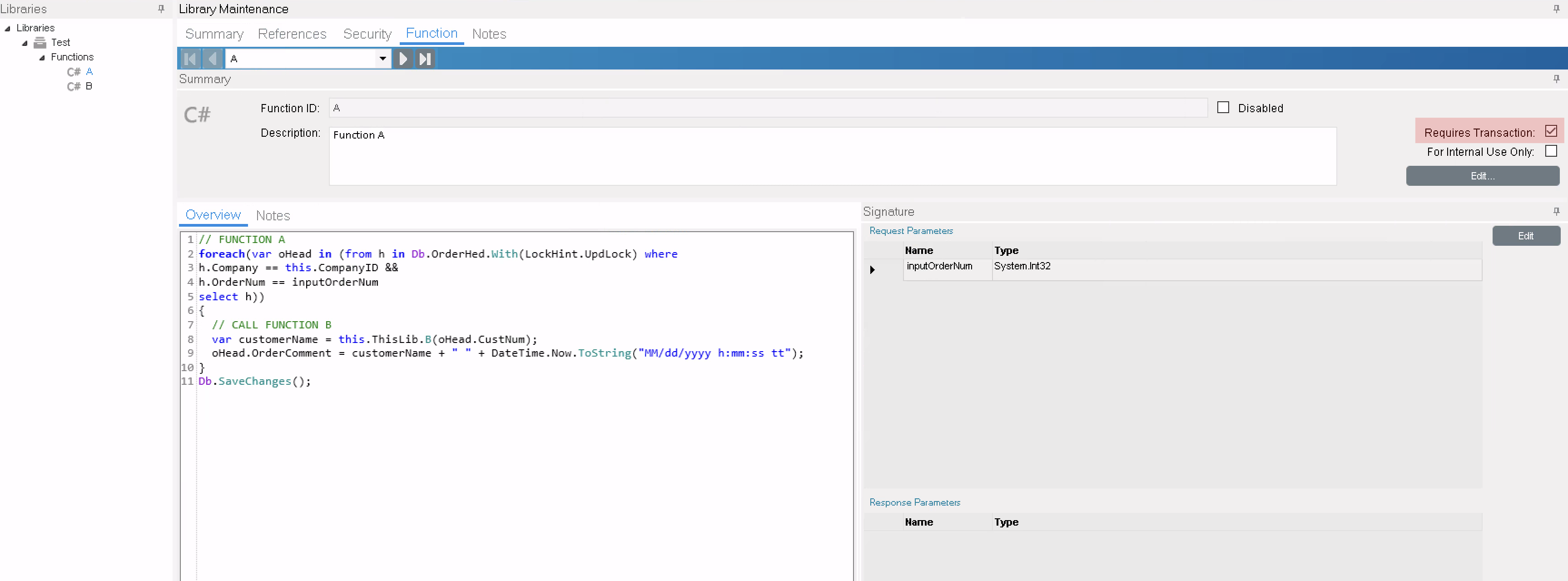Pin the Summary section
This screenshot has width=1568, height=581.
coord(1556,79)
